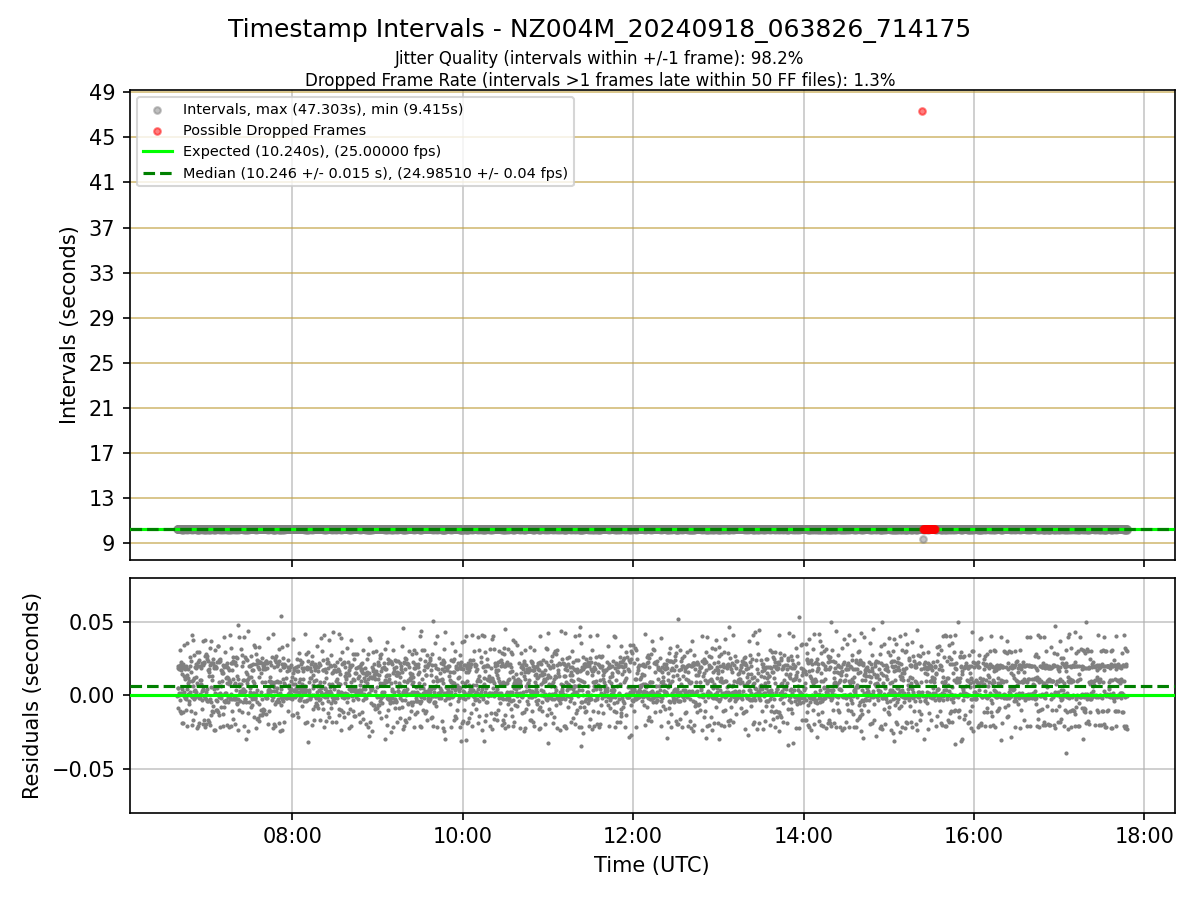Screen dimensions: 1200x900
Task: Click legend entry "Possible Dropped Frames"
Action: 274,130
